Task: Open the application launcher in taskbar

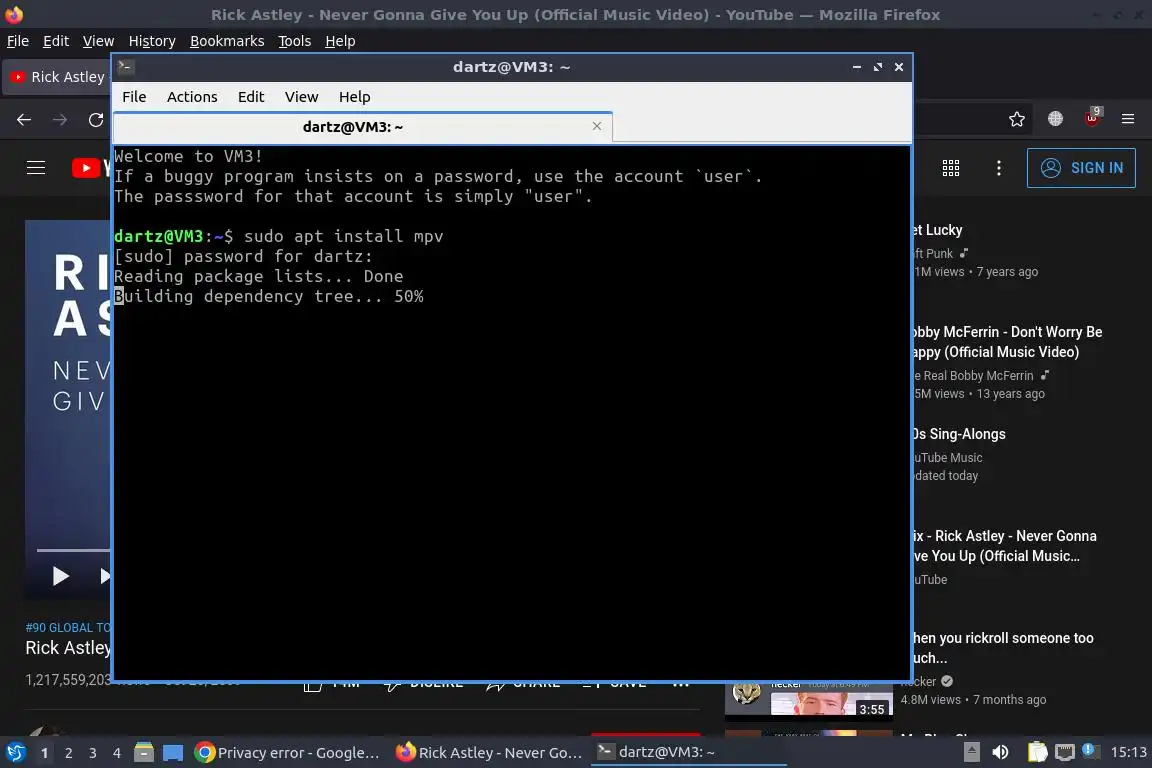Action: point(15,753)
